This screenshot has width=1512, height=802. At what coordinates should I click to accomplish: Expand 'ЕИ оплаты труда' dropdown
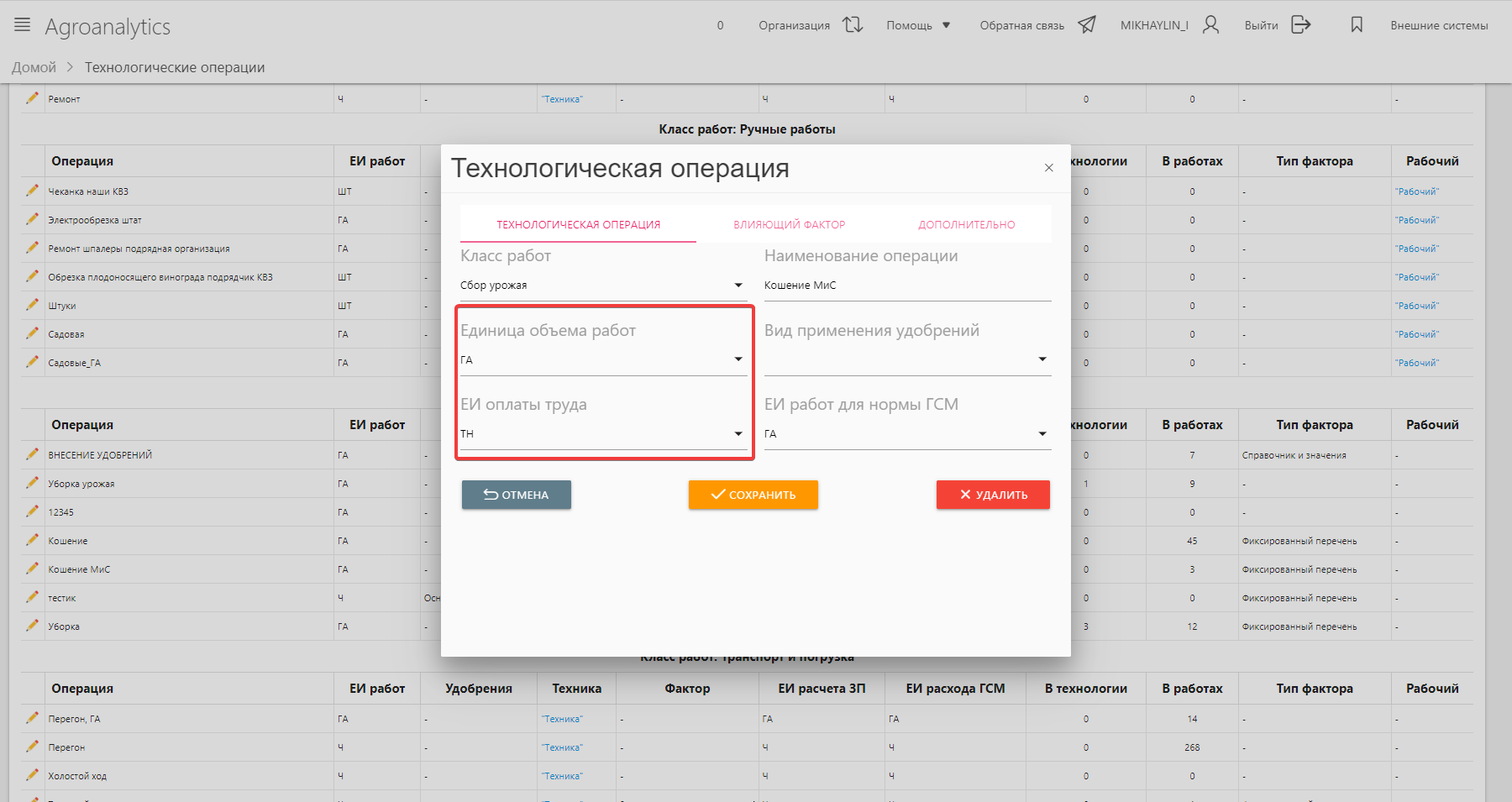(738, 434)
